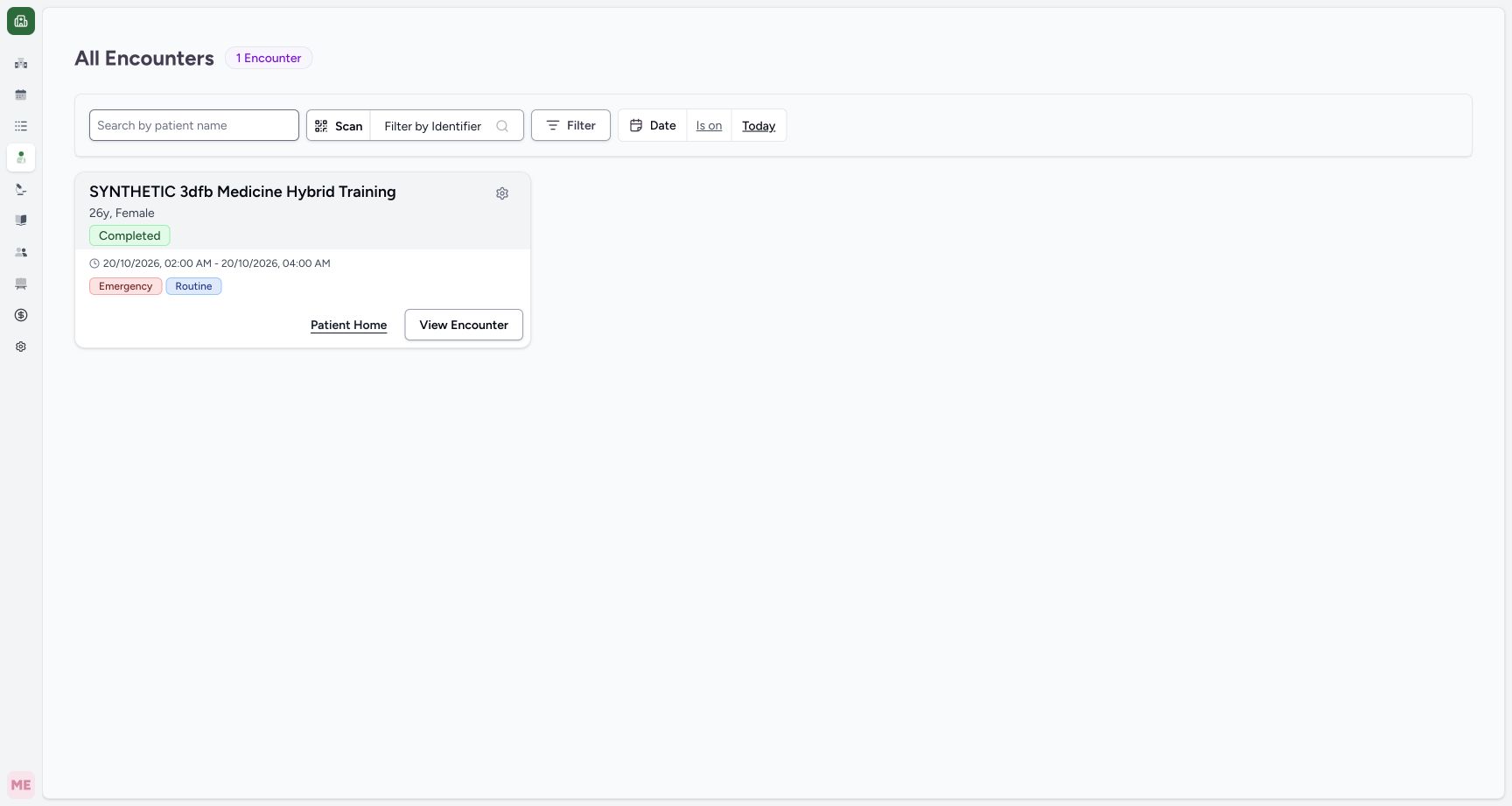Open the dollar billing sidebar icon
Viewport: 1512px width, 806px height.
pyautogui.click(x=21, y=315)
